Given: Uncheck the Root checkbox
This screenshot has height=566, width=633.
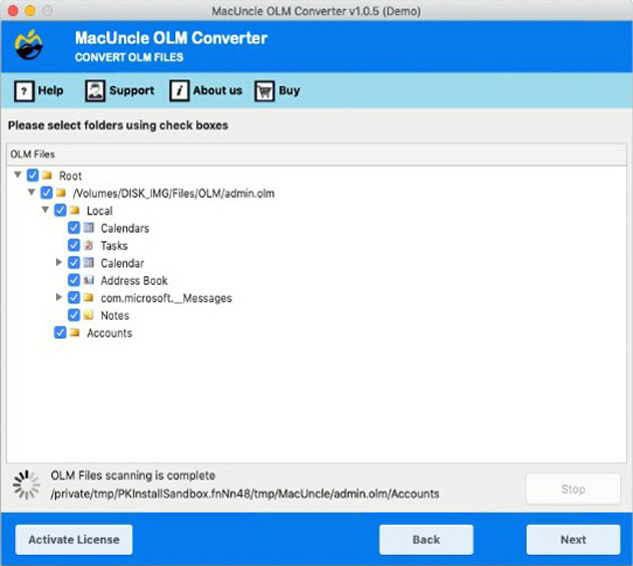Looking at the screenshot, I should coord(33,176).
